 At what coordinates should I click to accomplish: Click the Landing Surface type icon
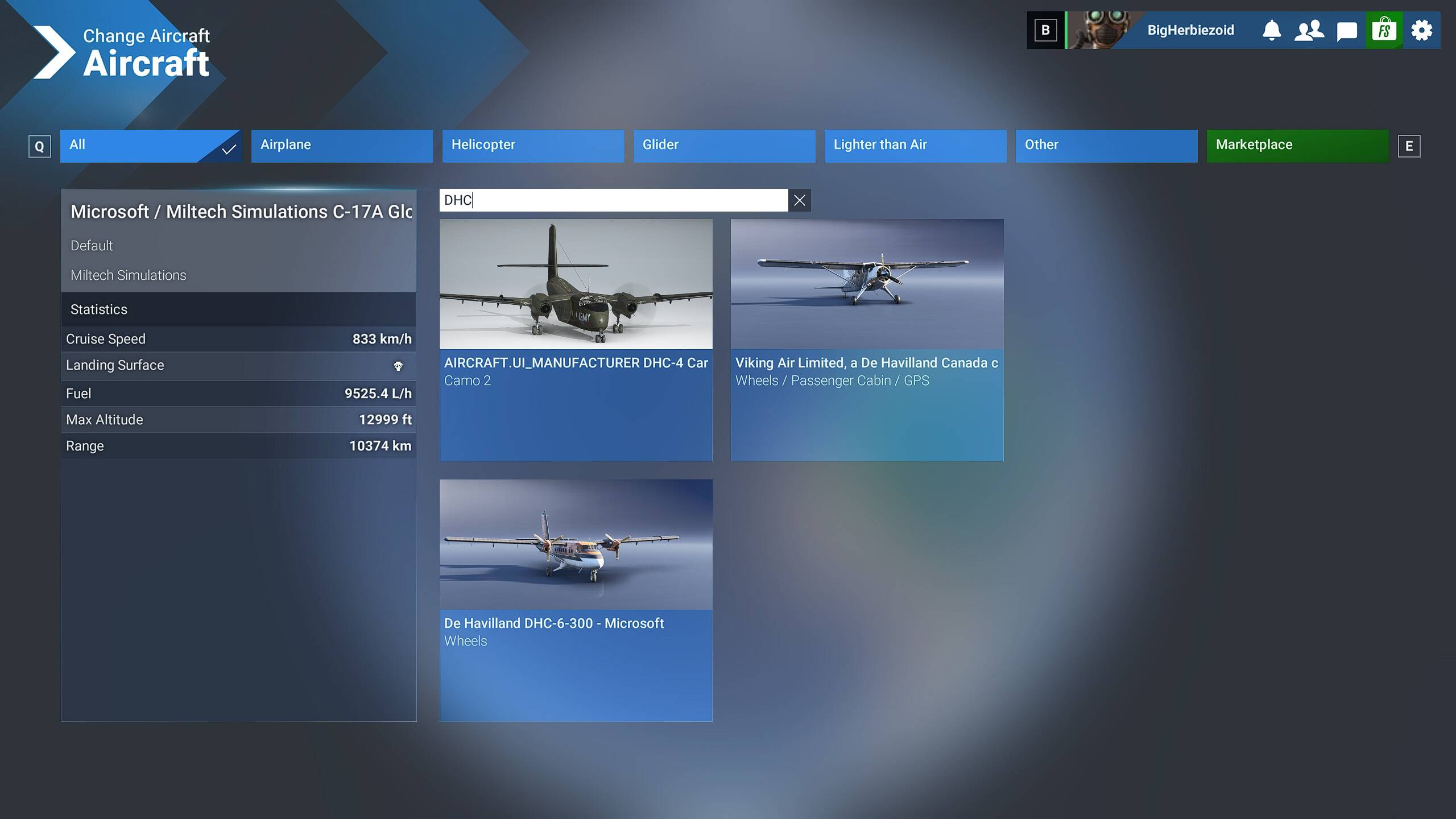point(398,366)
